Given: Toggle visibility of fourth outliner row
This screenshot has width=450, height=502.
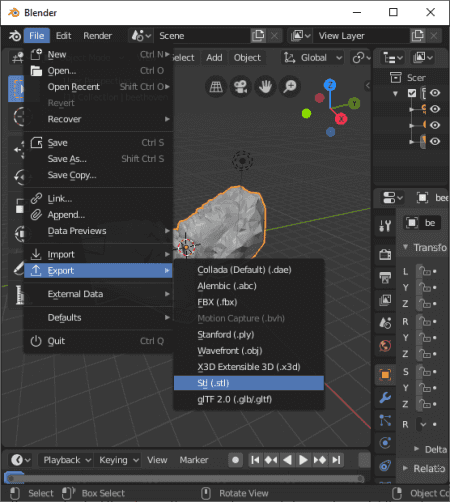Looking at the screenshot, I should pyautogui.click(x=435, y=141).
